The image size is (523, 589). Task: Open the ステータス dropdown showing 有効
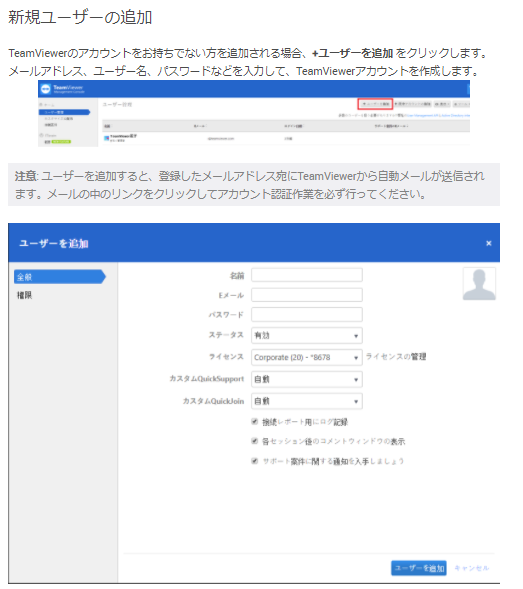307,335
